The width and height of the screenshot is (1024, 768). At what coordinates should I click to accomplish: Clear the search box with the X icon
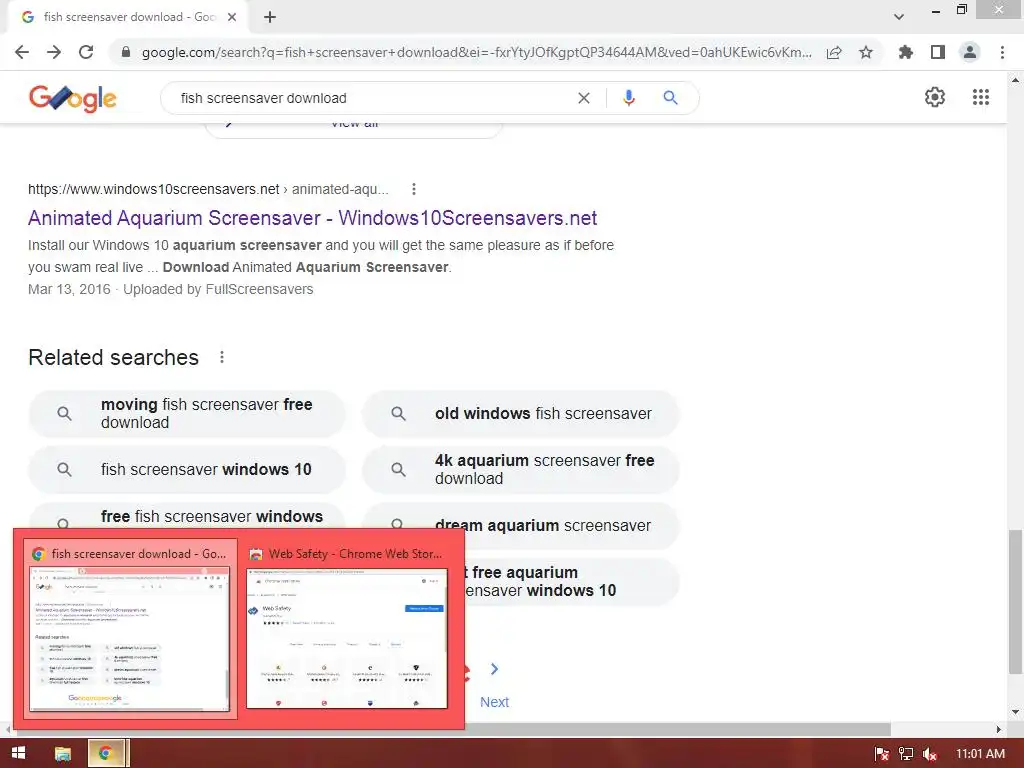(584, 98)
